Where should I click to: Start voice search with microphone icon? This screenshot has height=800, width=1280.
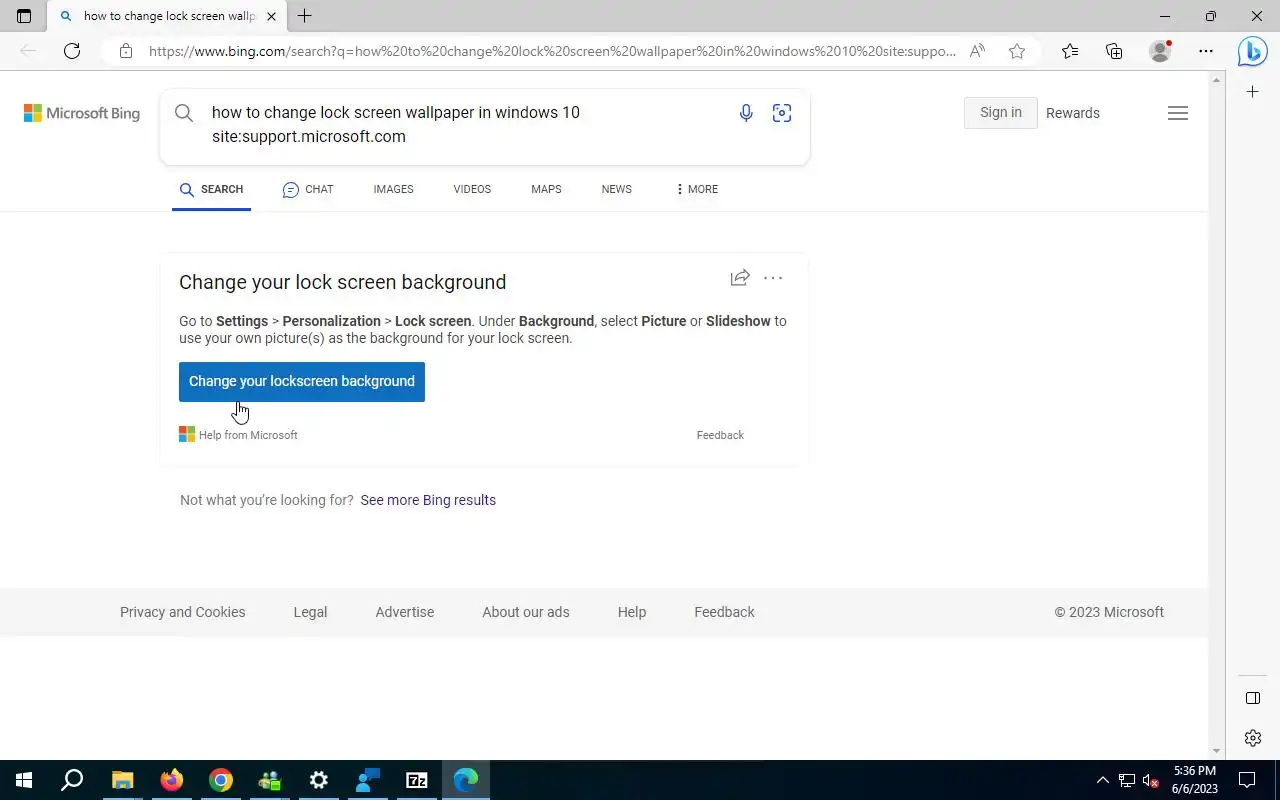(746, 113)
